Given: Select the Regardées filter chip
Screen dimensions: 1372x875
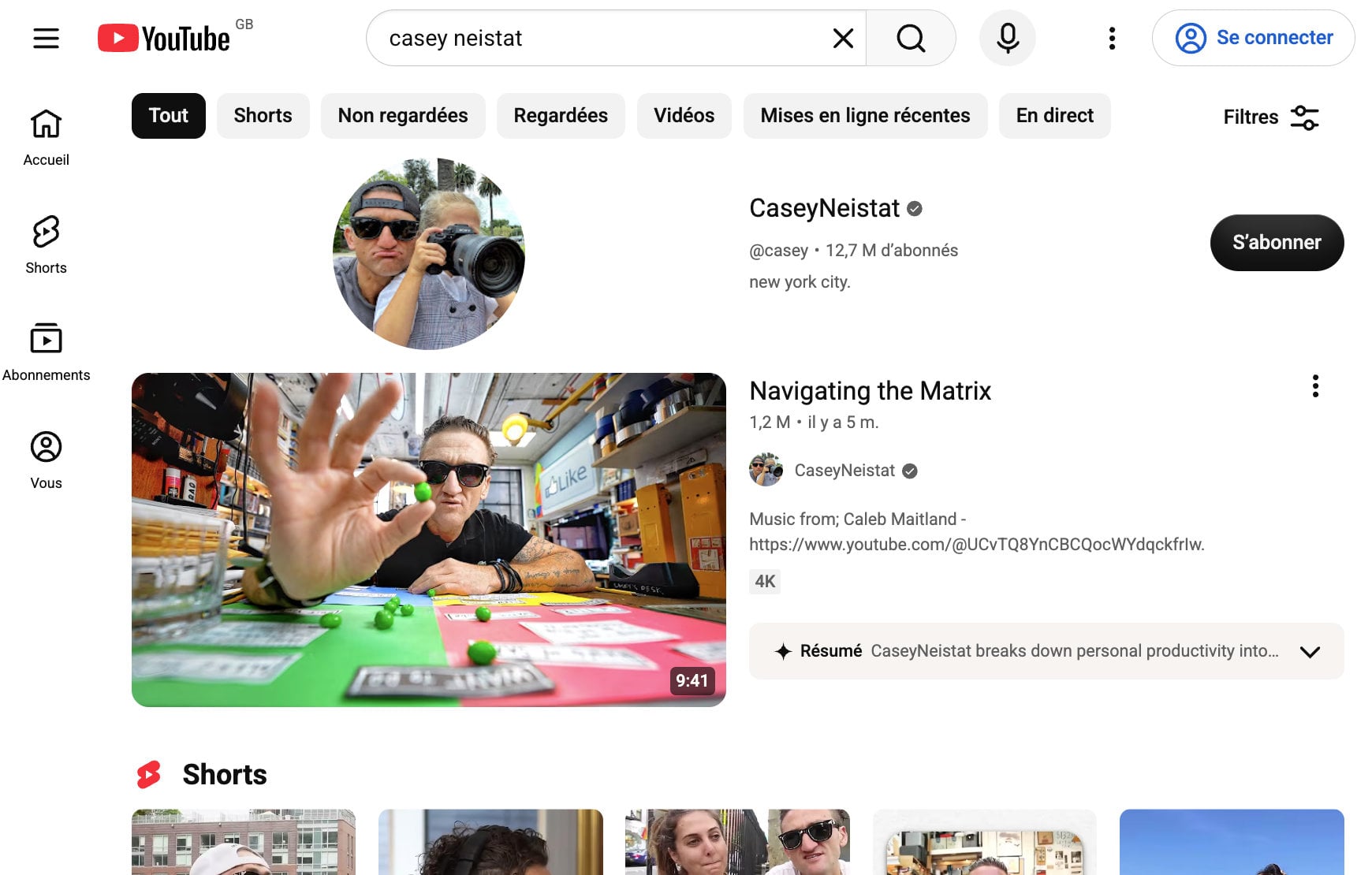Looking at the screenshot, I should (561, 116).
